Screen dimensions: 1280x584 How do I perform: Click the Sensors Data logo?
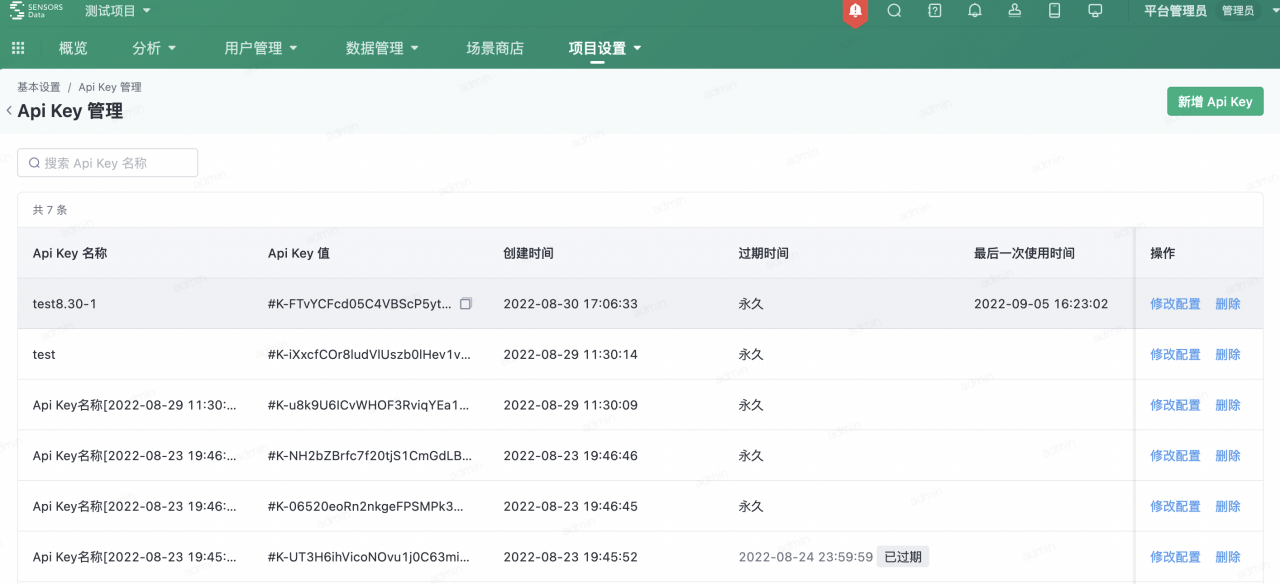(x=36, y=11)
